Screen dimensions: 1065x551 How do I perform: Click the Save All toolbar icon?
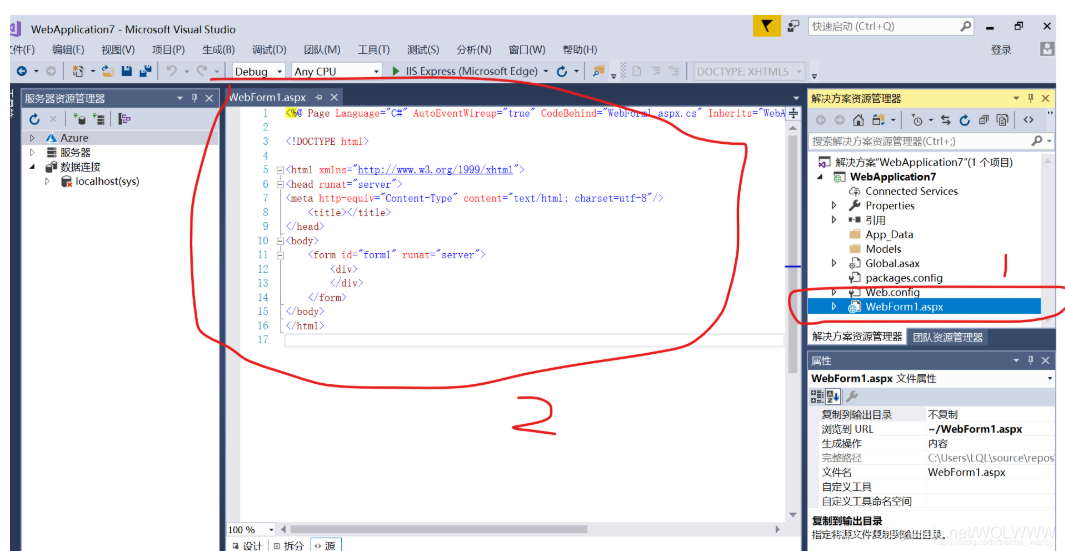coord(145,71)
